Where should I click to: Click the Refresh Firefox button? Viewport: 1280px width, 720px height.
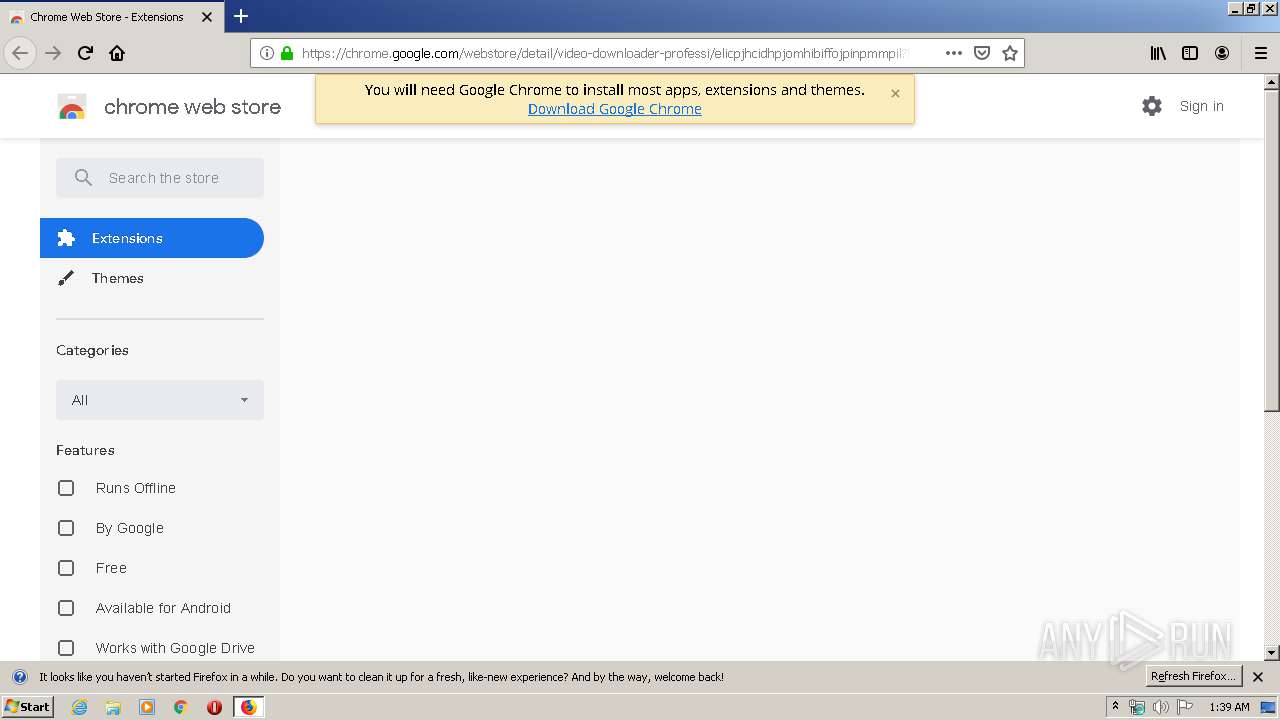pyautogui.click(x=1193, y=676)
